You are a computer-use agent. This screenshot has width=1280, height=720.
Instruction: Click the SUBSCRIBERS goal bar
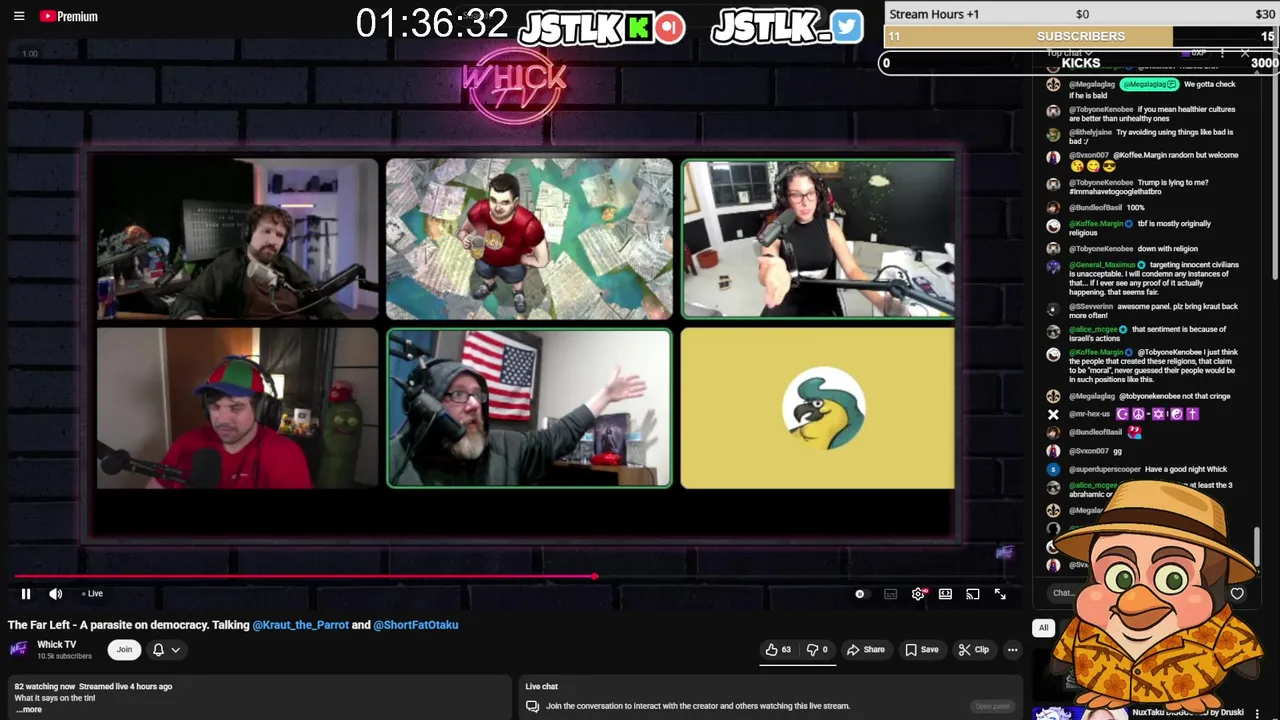click(1080, 36)
